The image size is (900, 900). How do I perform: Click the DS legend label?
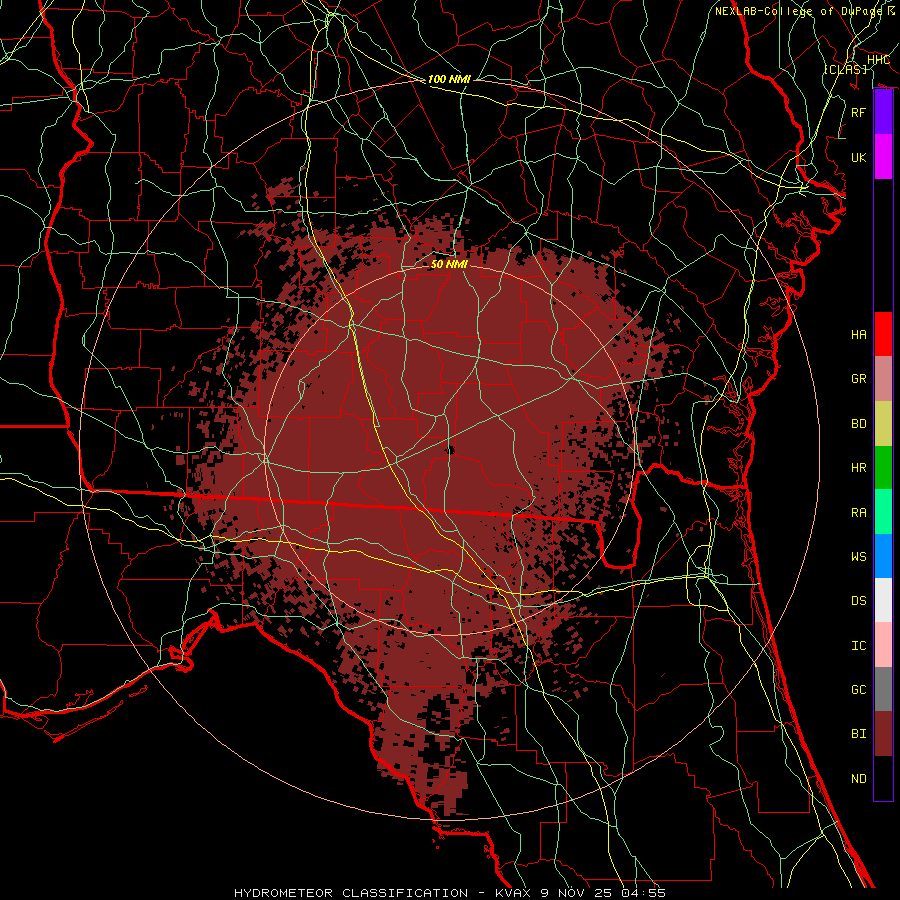(x=859, y=601)
